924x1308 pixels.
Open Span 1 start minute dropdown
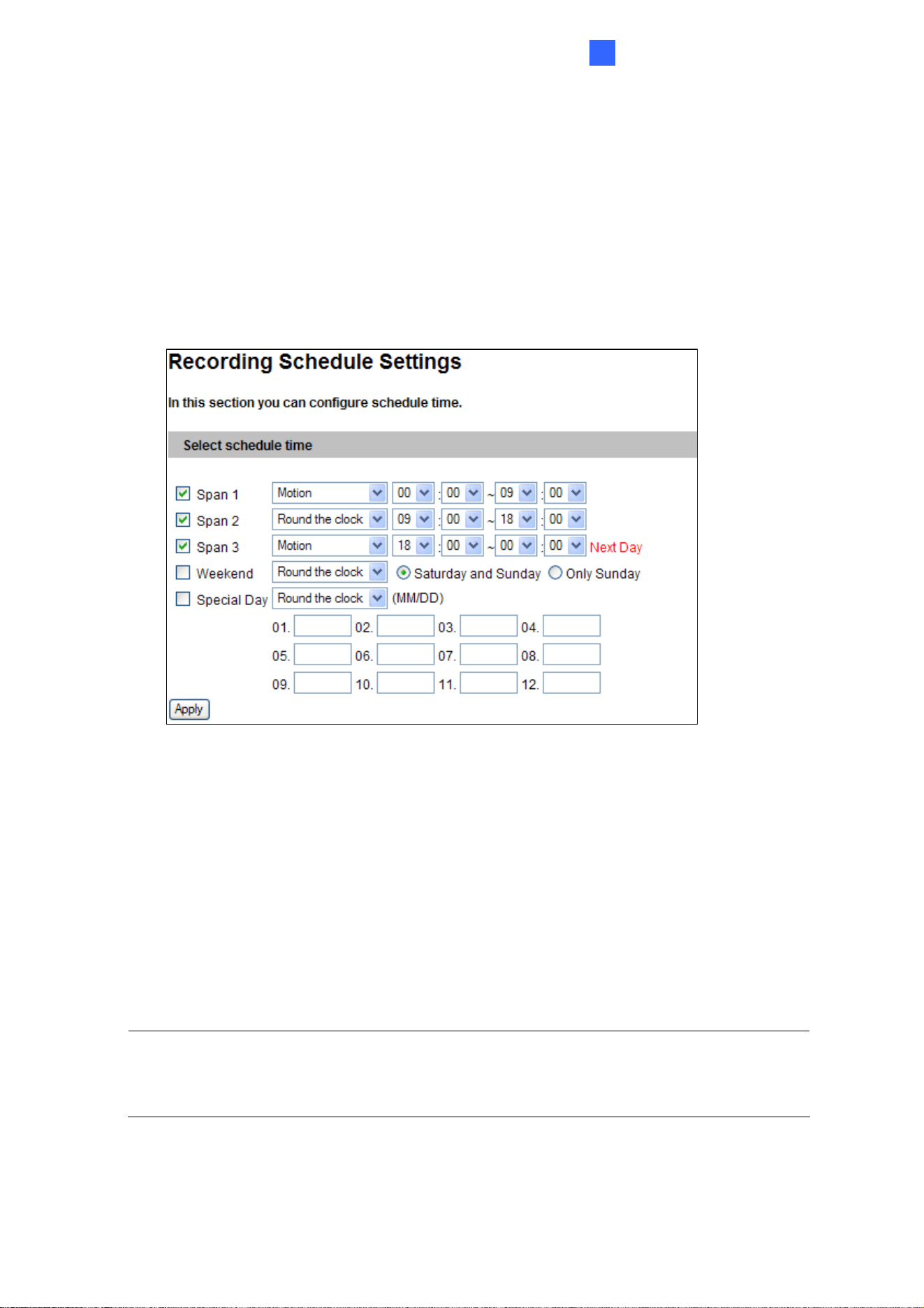click(462, 493)
